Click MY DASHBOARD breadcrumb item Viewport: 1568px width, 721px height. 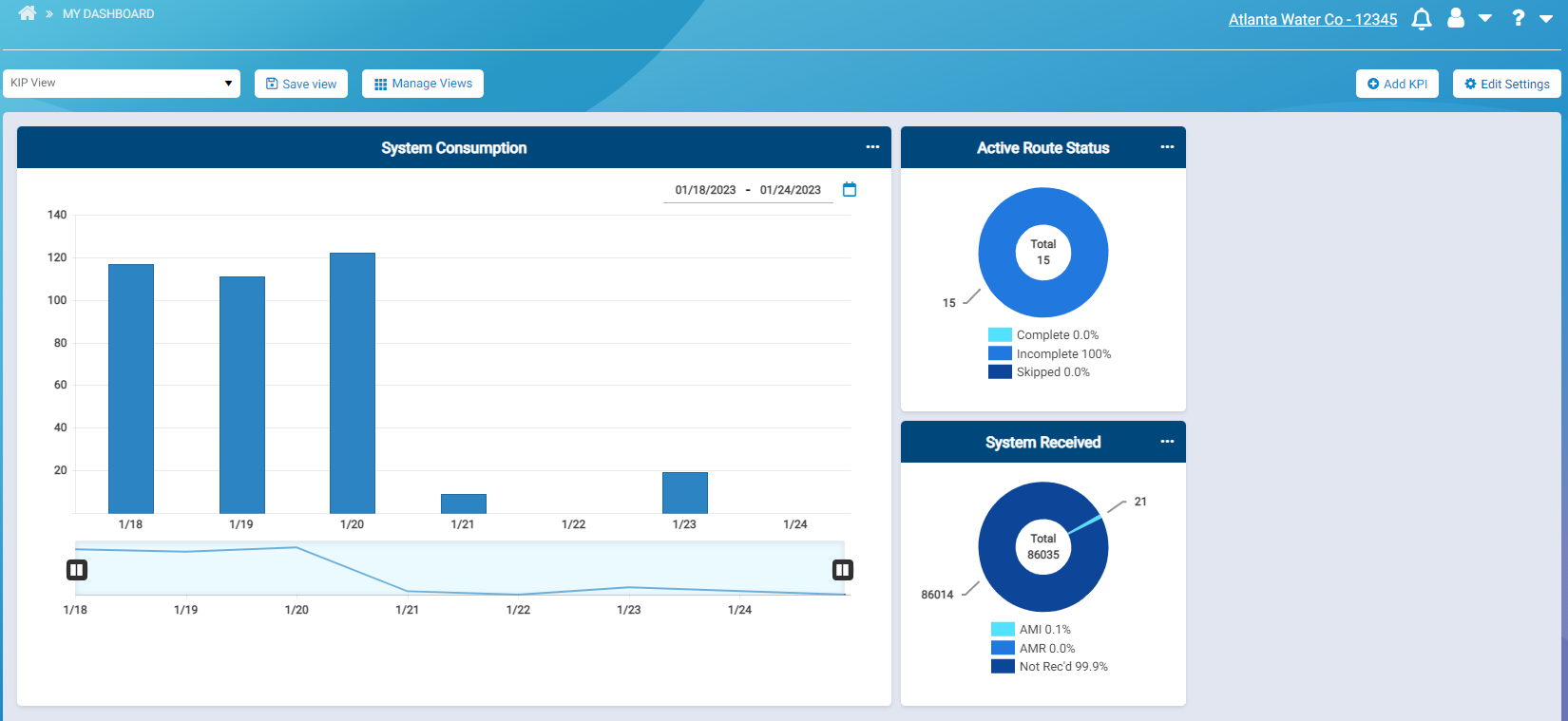coord(108,14)
